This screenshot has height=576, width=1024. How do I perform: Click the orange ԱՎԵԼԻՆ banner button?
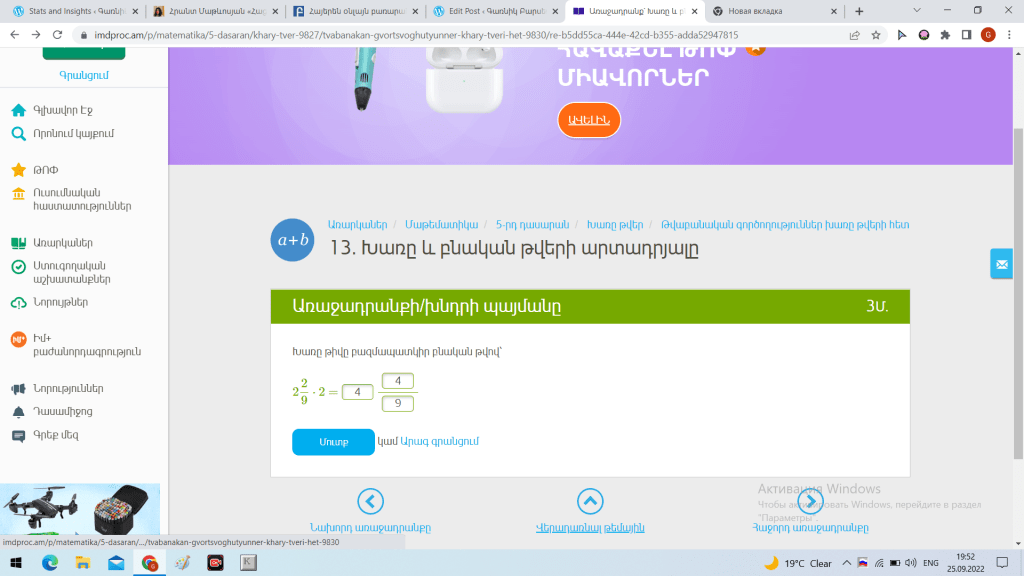588,120
